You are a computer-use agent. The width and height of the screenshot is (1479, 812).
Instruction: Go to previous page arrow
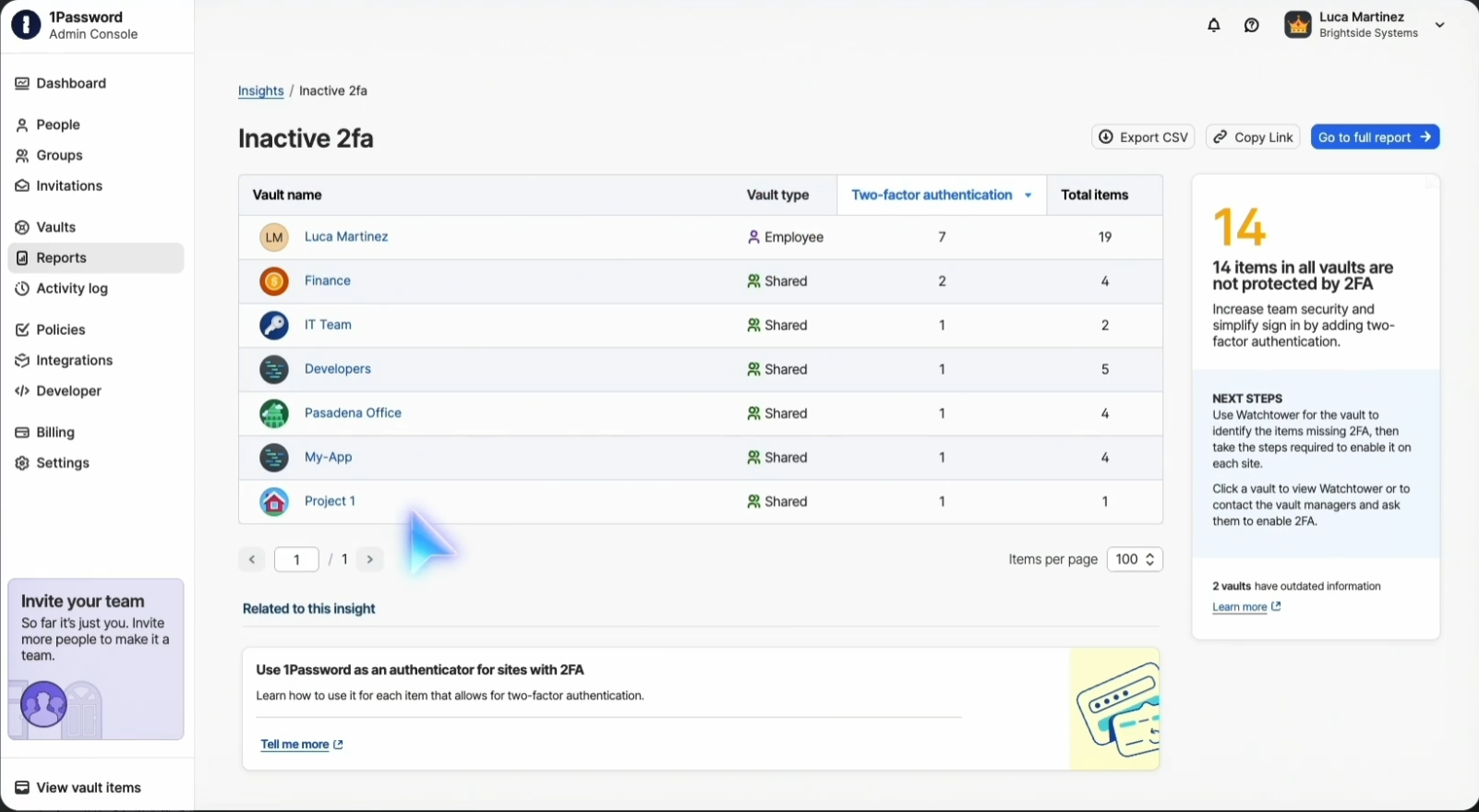coord(251,559)
